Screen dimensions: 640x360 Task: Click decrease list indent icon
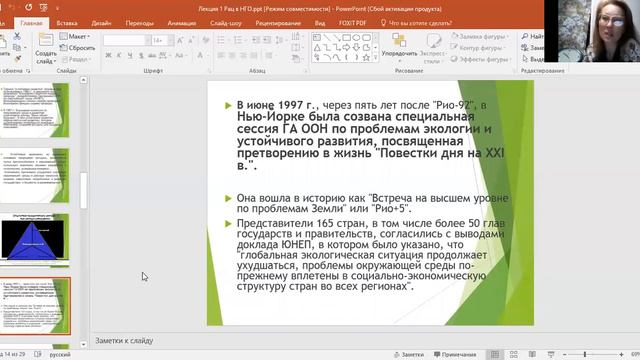pyautogui.click(x=256, y=40)
